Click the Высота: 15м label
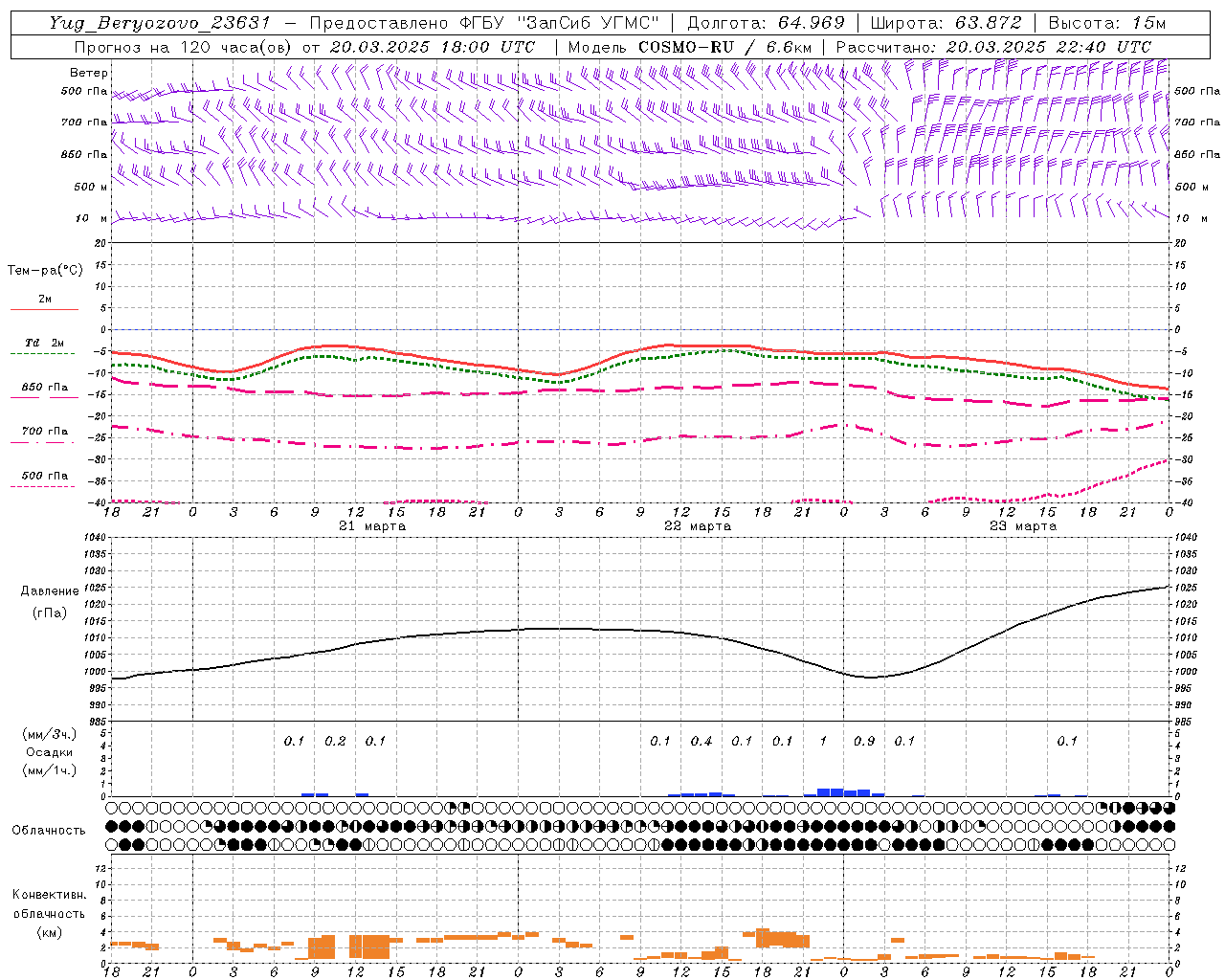The image size is (1225, 980). pos(1107,23)
